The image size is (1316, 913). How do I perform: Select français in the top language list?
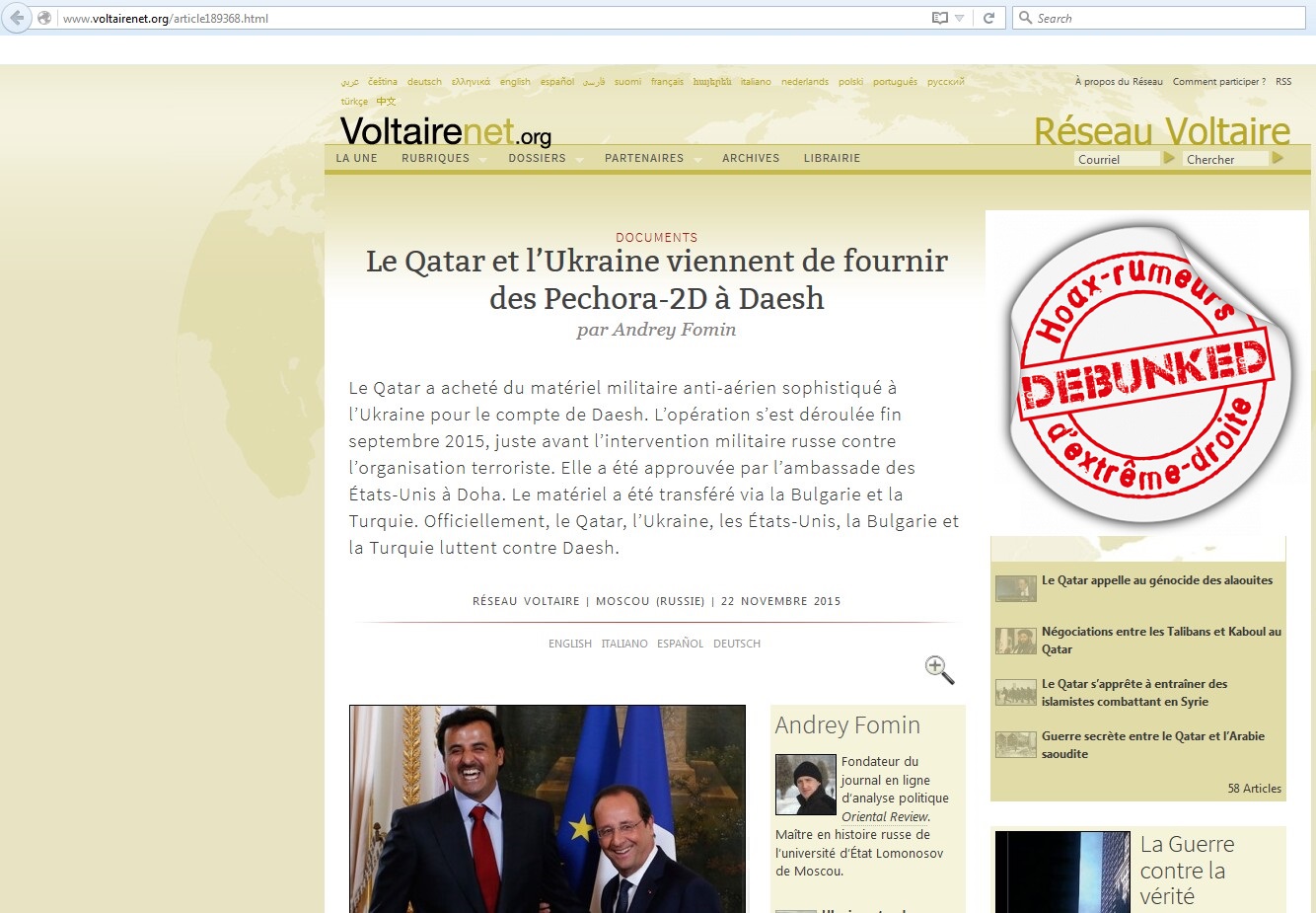(x=667, y=82)
